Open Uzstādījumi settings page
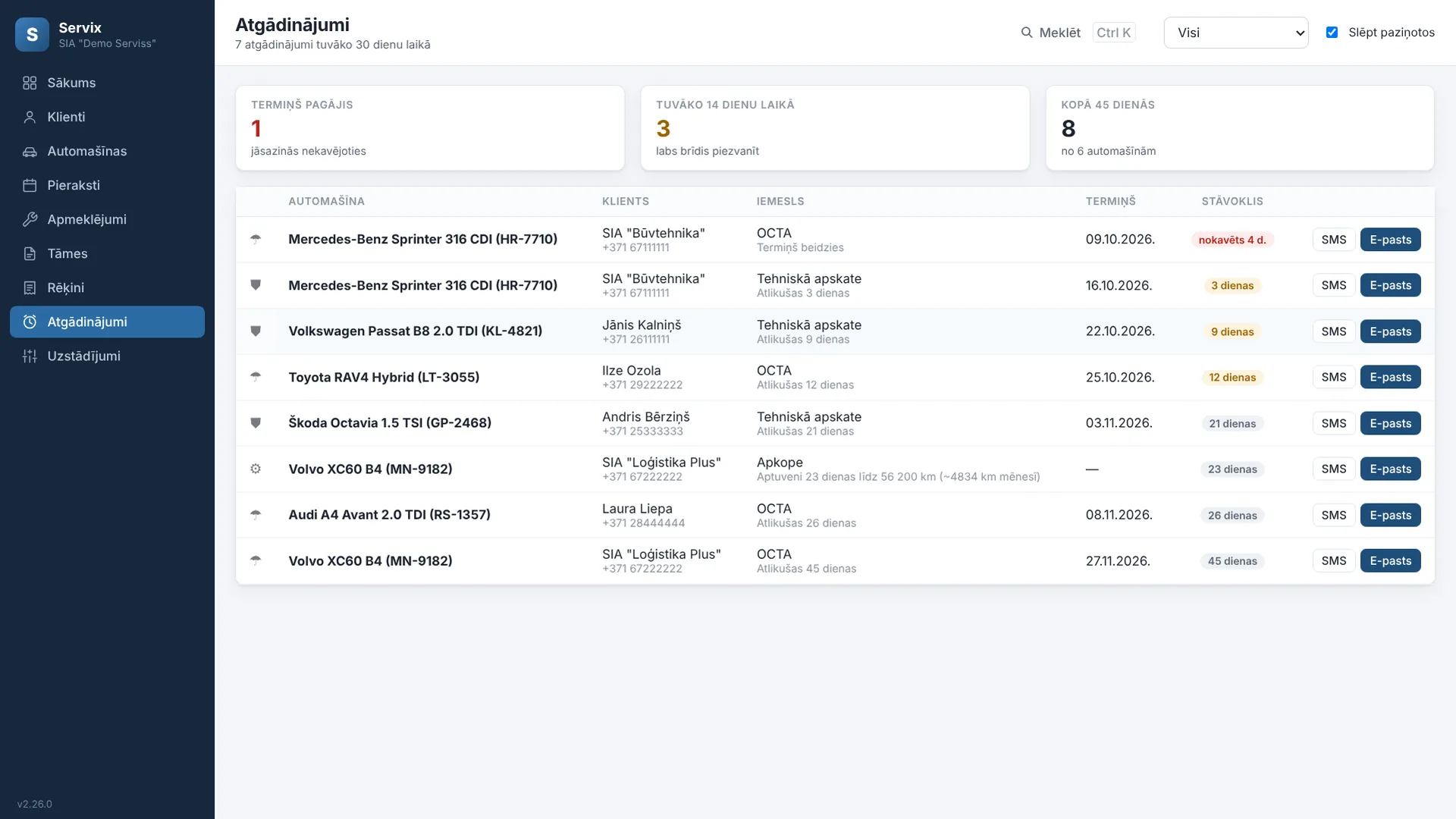This screenshot has height=819, width=1456. pos(107,356)
